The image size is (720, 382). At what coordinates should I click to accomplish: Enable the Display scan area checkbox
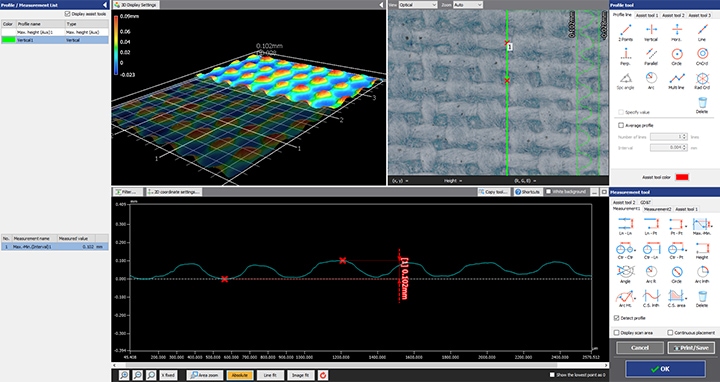tap(617, 332)
